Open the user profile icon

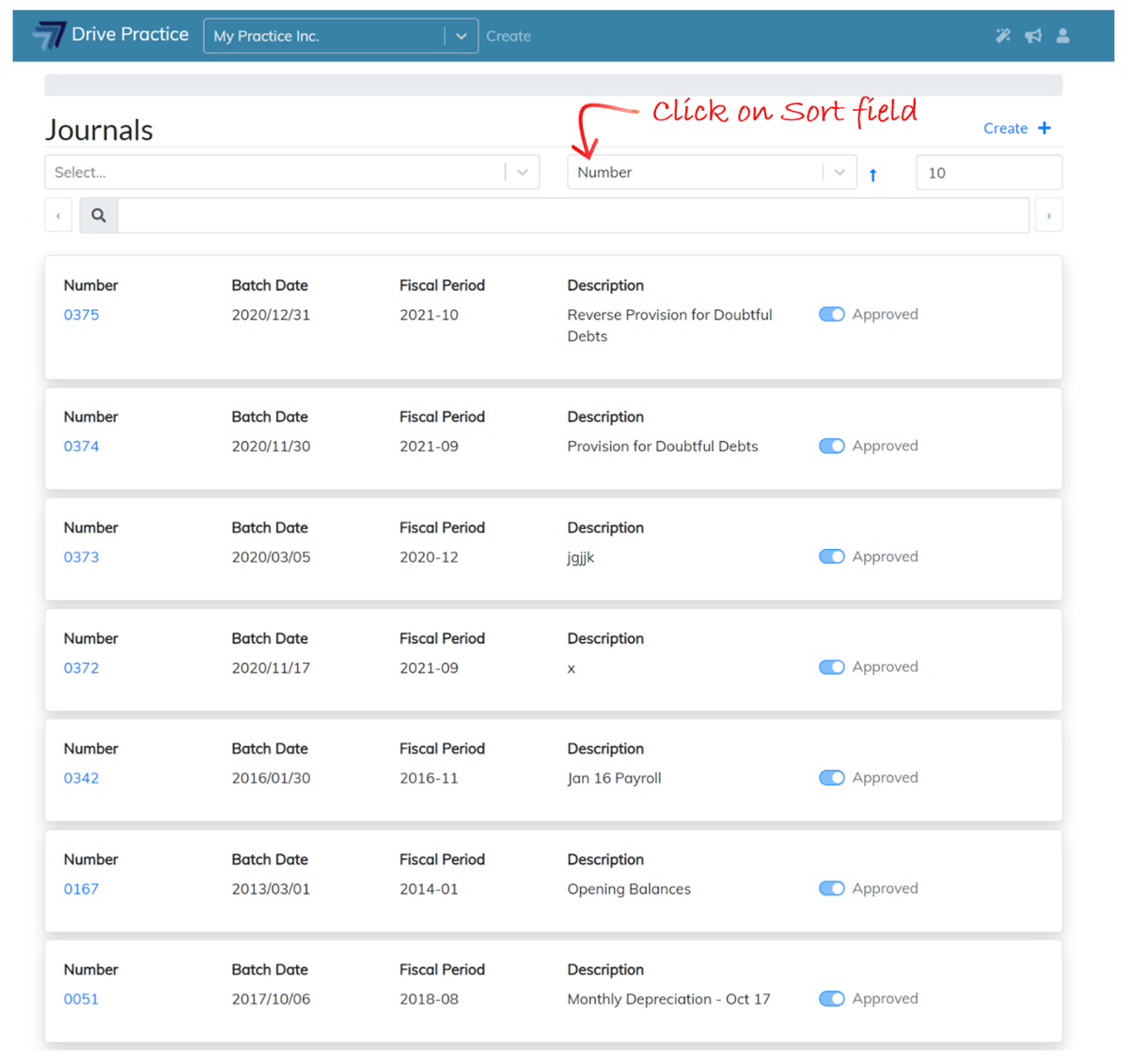[1062, 36]
